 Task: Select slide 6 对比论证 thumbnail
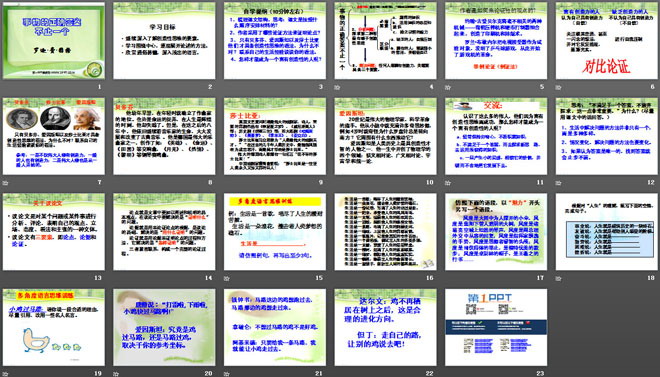click(607, 41)
